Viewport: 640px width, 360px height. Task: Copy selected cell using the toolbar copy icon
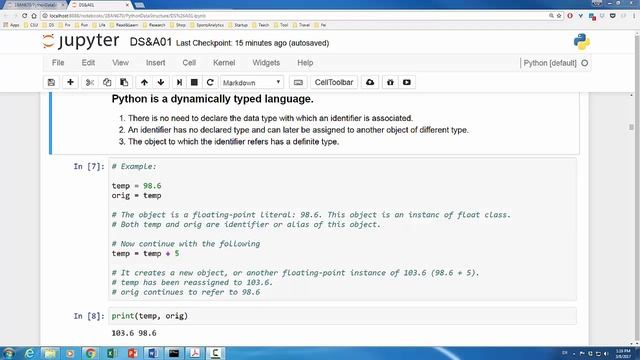pos(107,82)
